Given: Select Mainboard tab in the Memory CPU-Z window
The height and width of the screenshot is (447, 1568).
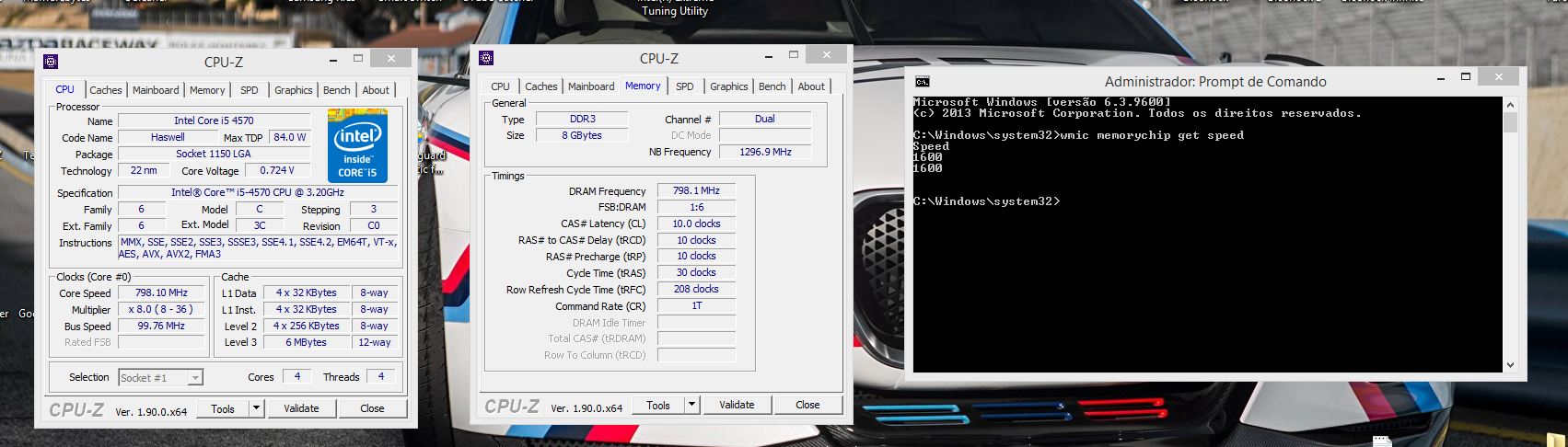Looking at the screenshot, I should click(591, 86).
